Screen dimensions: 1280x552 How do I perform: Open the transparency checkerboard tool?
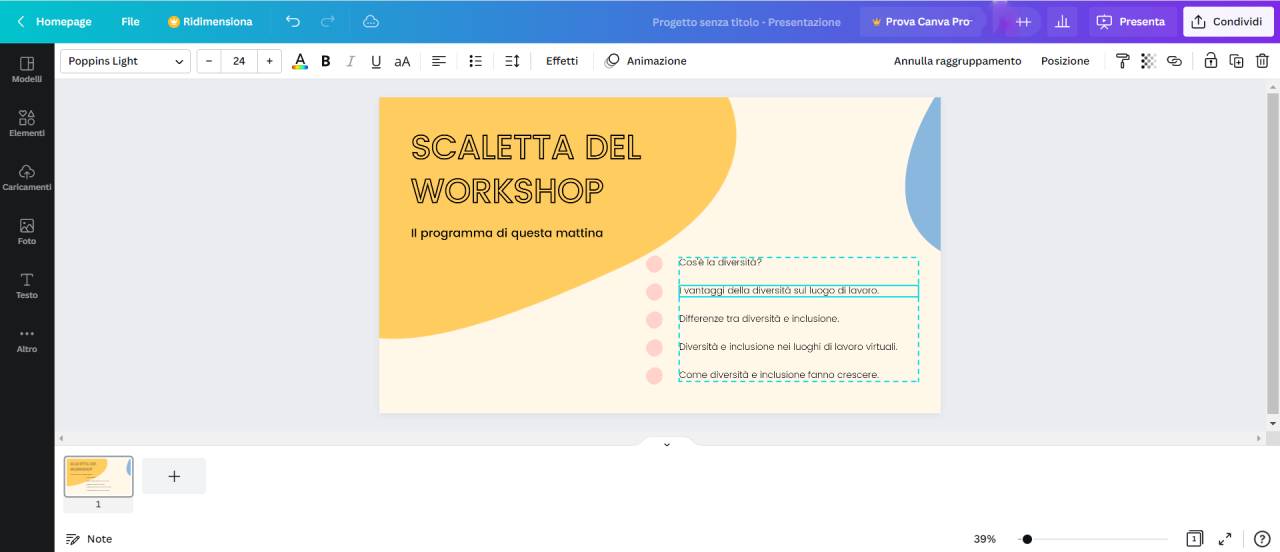(1148, 61)
